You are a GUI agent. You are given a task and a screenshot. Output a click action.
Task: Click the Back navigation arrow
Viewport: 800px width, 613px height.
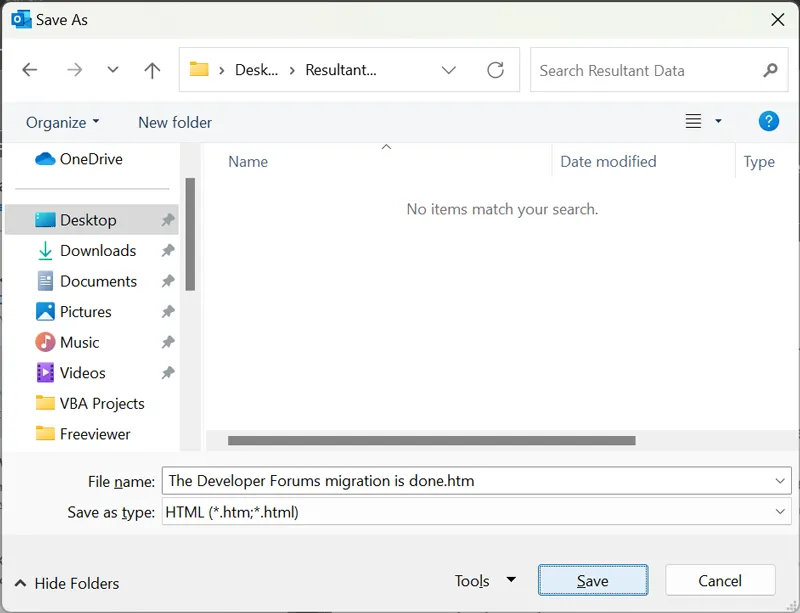coord(30,70)
